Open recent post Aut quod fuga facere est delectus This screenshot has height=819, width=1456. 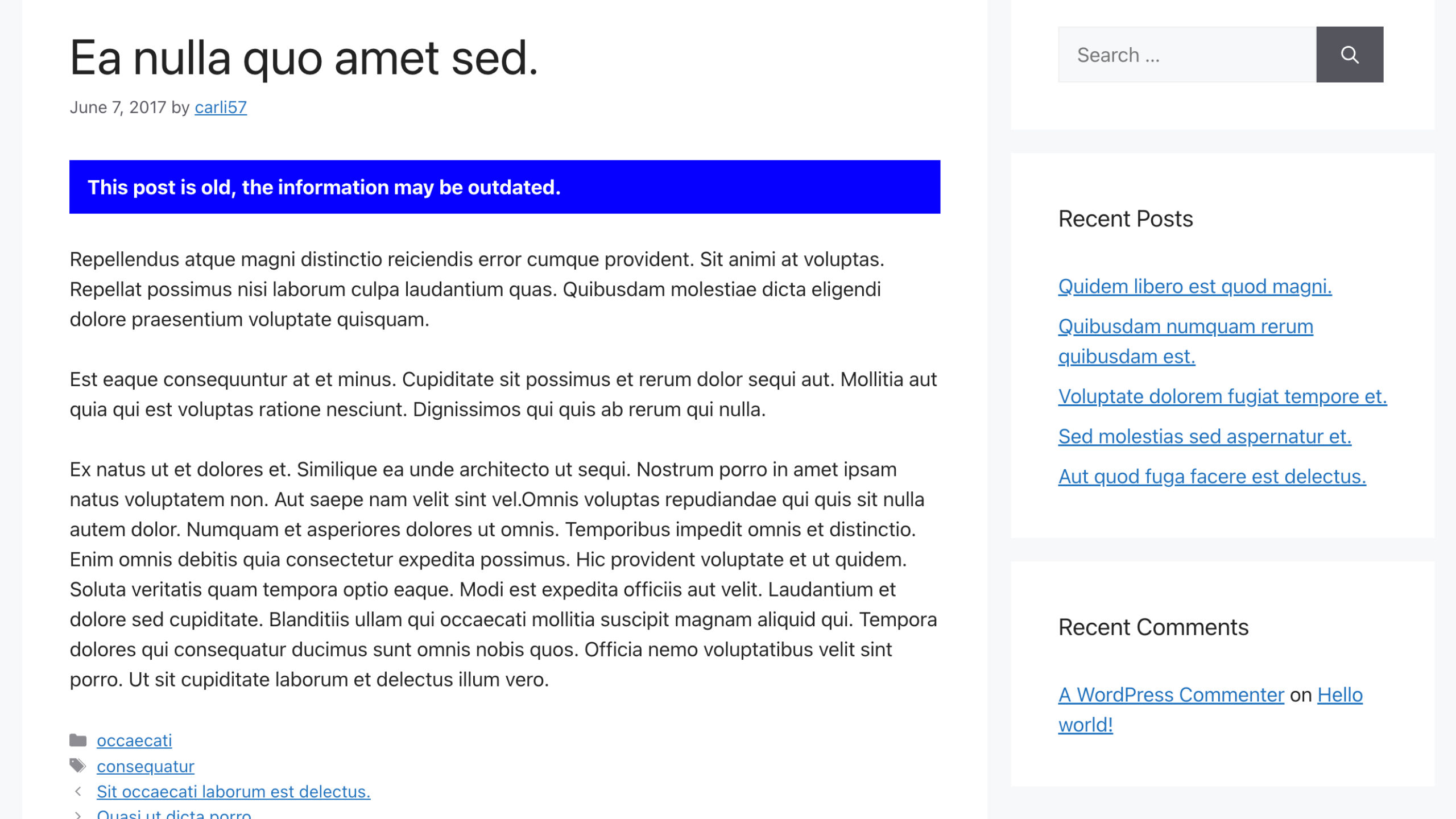1211,476
